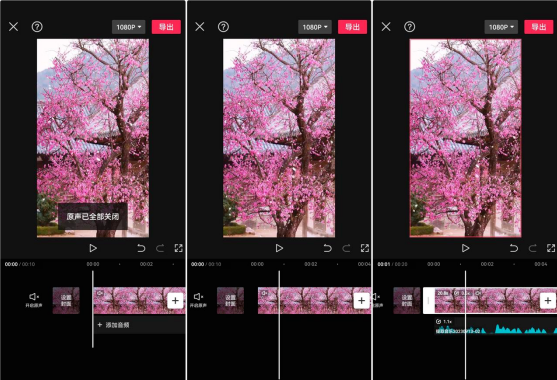Viewport: 557px width, 380px height.
Task: Select the teal audio waveform track
Action: pyautogui.click(x=496, y=326)
